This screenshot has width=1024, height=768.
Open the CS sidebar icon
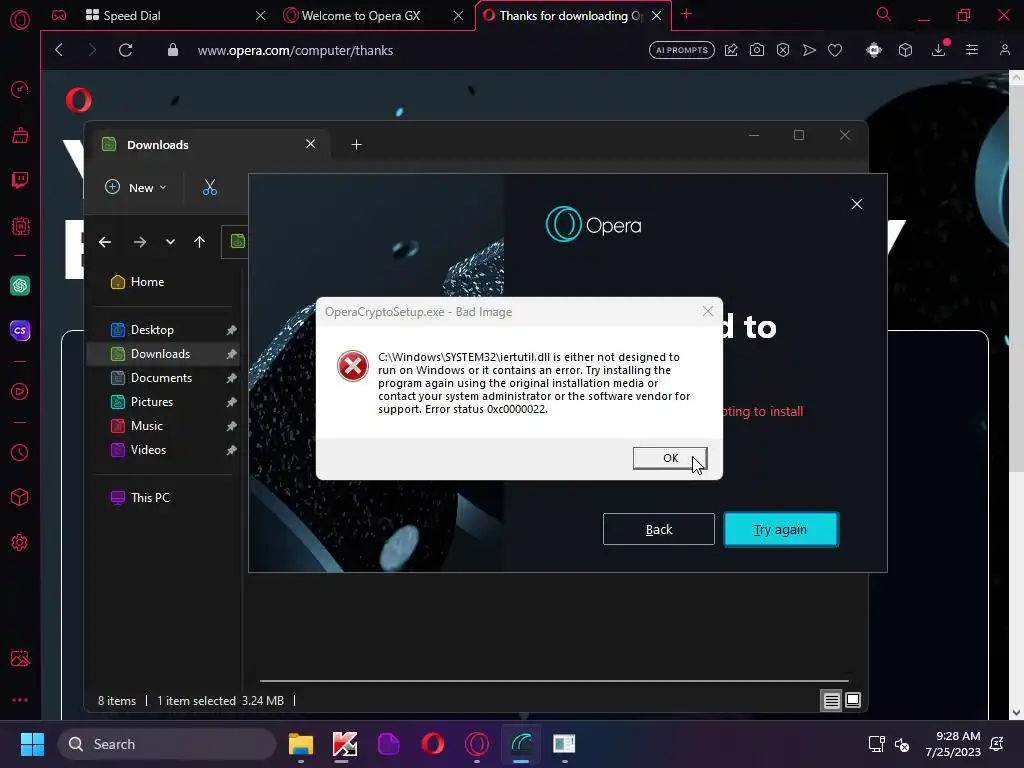pos(20,330)
